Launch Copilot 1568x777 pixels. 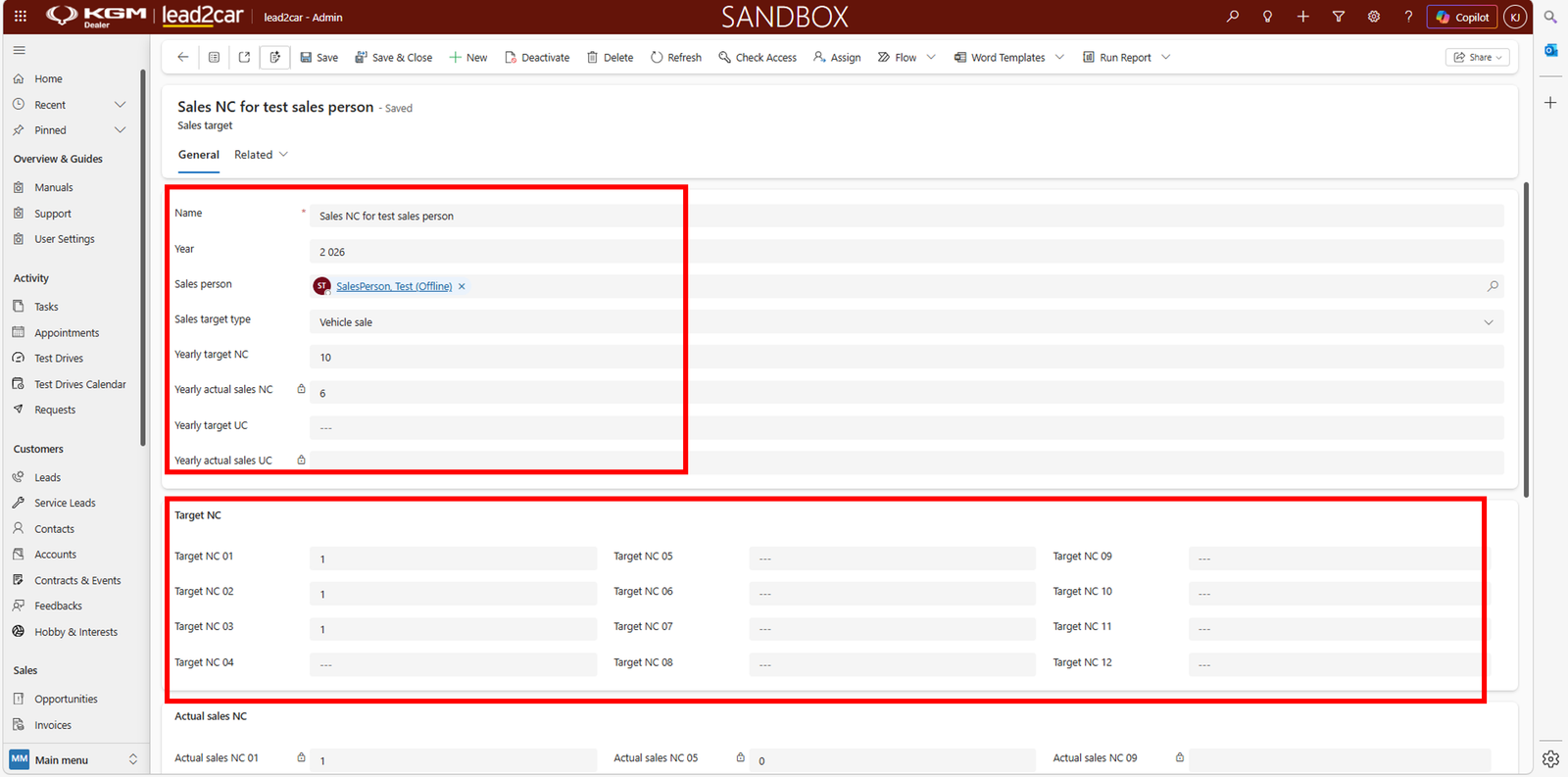[1462, 17]
